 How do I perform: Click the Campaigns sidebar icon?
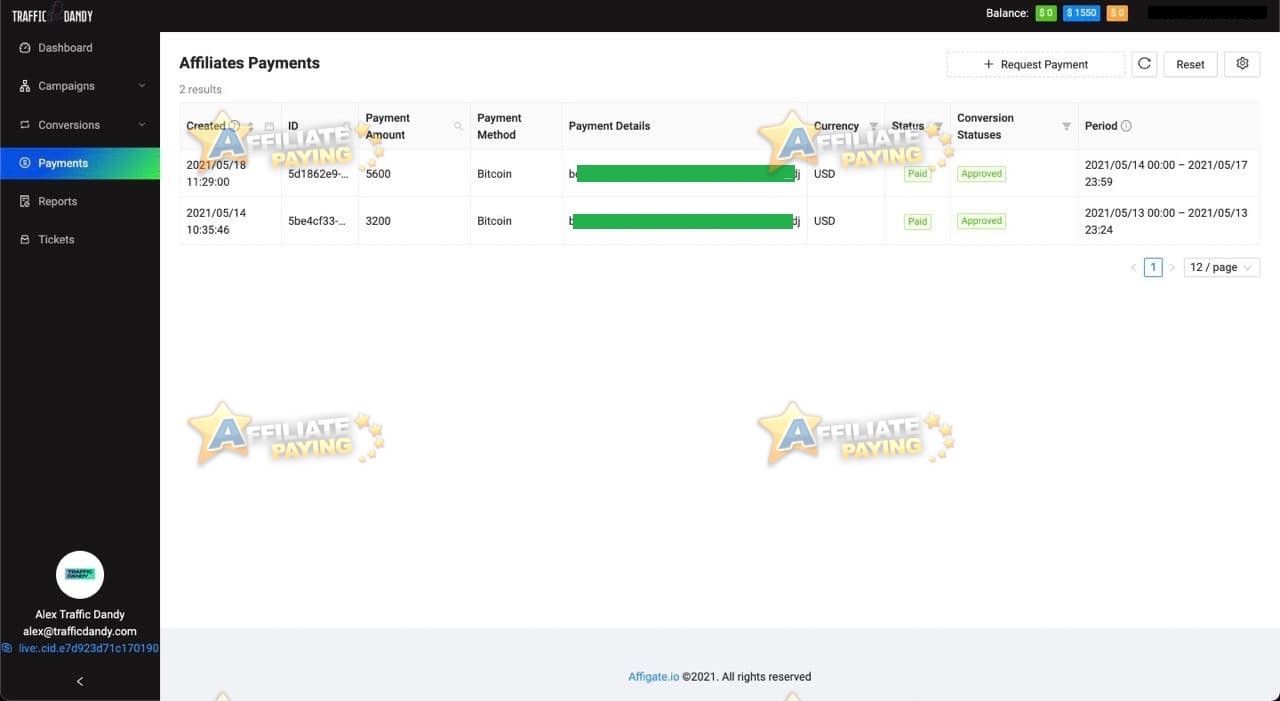25,86
